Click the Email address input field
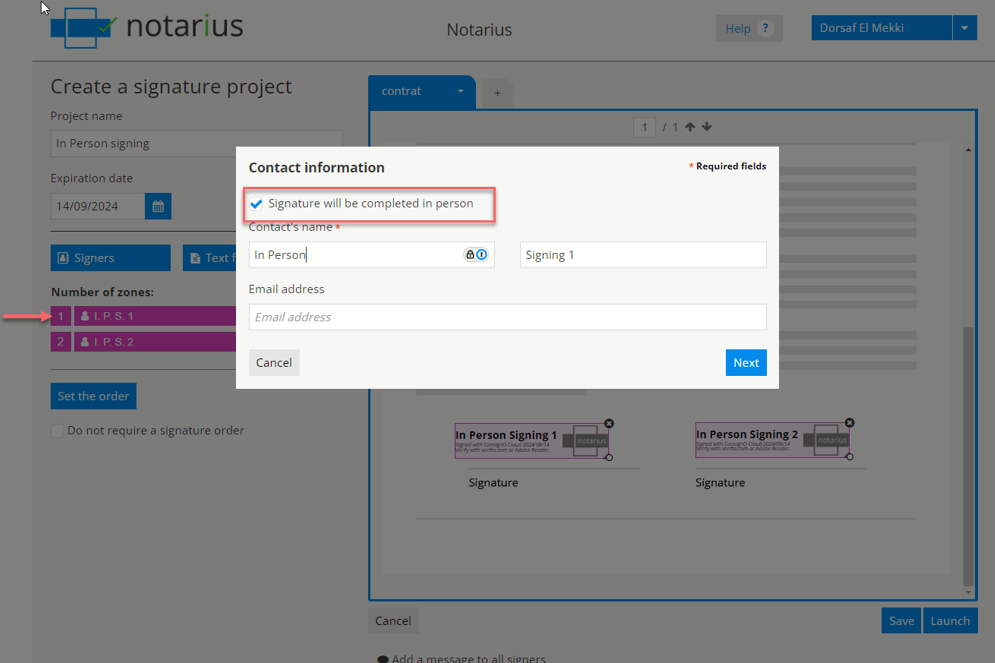Image resolution: width=995 pixels, height=663 pixels. 507,317
